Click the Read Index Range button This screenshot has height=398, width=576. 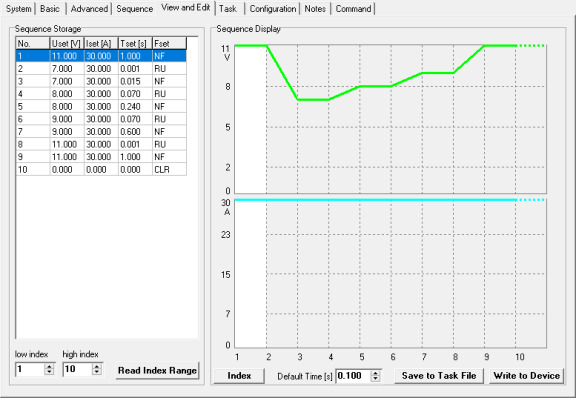click(157, 370)
